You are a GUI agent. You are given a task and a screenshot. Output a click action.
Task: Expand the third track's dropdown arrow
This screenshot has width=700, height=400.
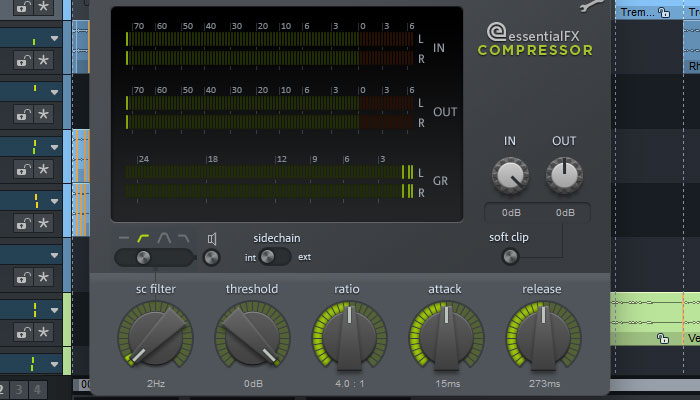[x=55, y=146]
